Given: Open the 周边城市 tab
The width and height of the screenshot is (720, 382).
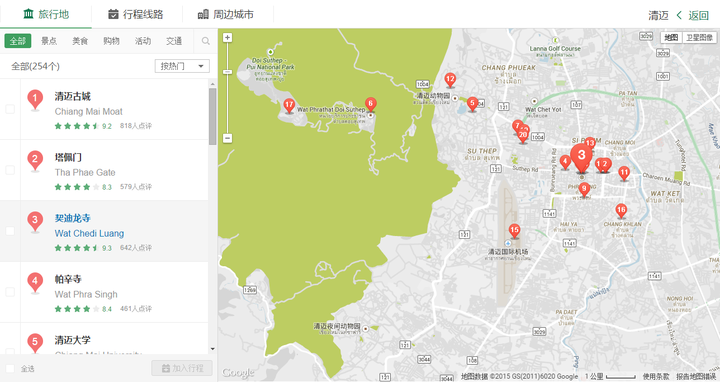Looking at the screenshot, I should (226, 15).
